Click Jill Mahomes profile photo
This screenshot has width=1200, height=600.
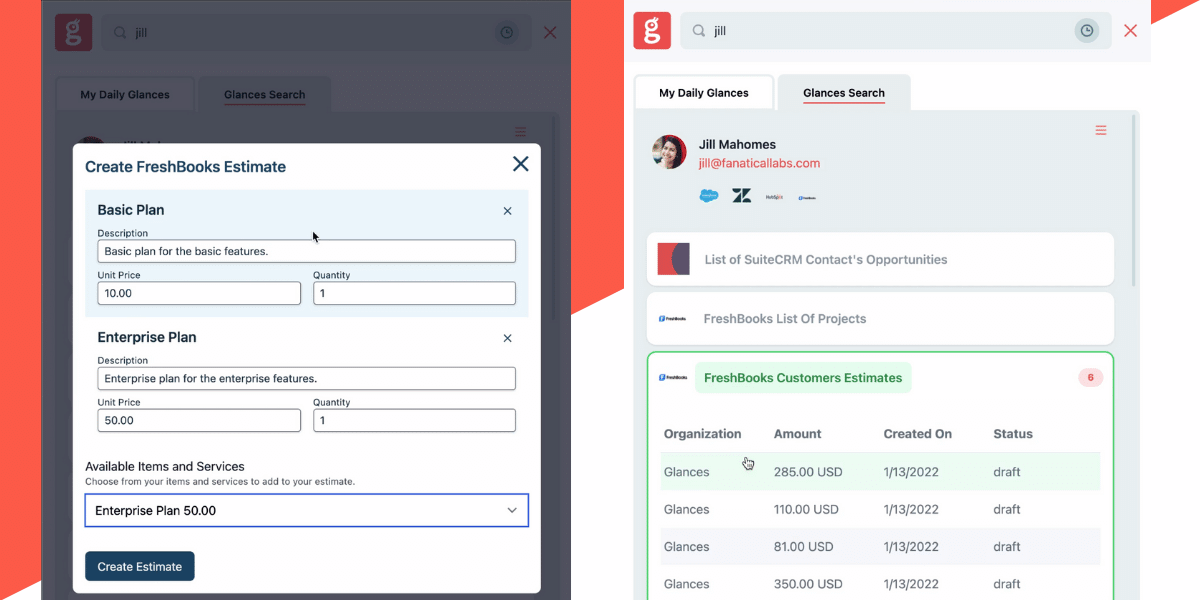[x=669, y=152]
